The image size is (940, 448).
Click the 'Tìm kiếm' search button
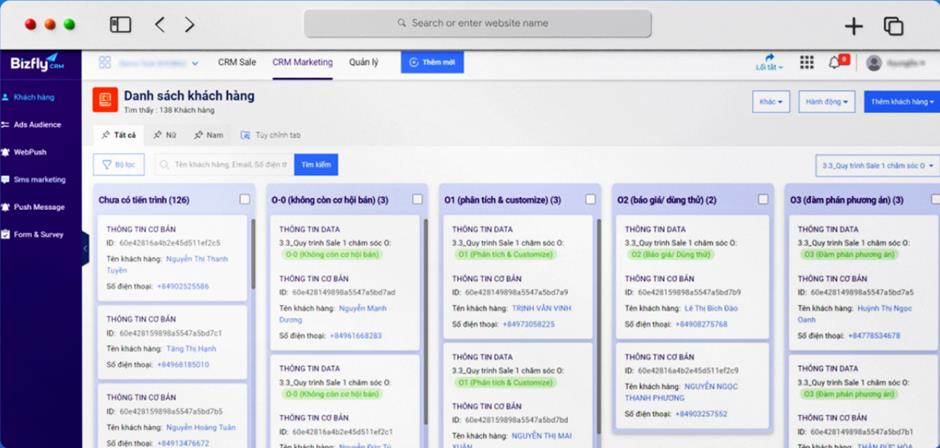pyautogui.click(x=316, y=164)
